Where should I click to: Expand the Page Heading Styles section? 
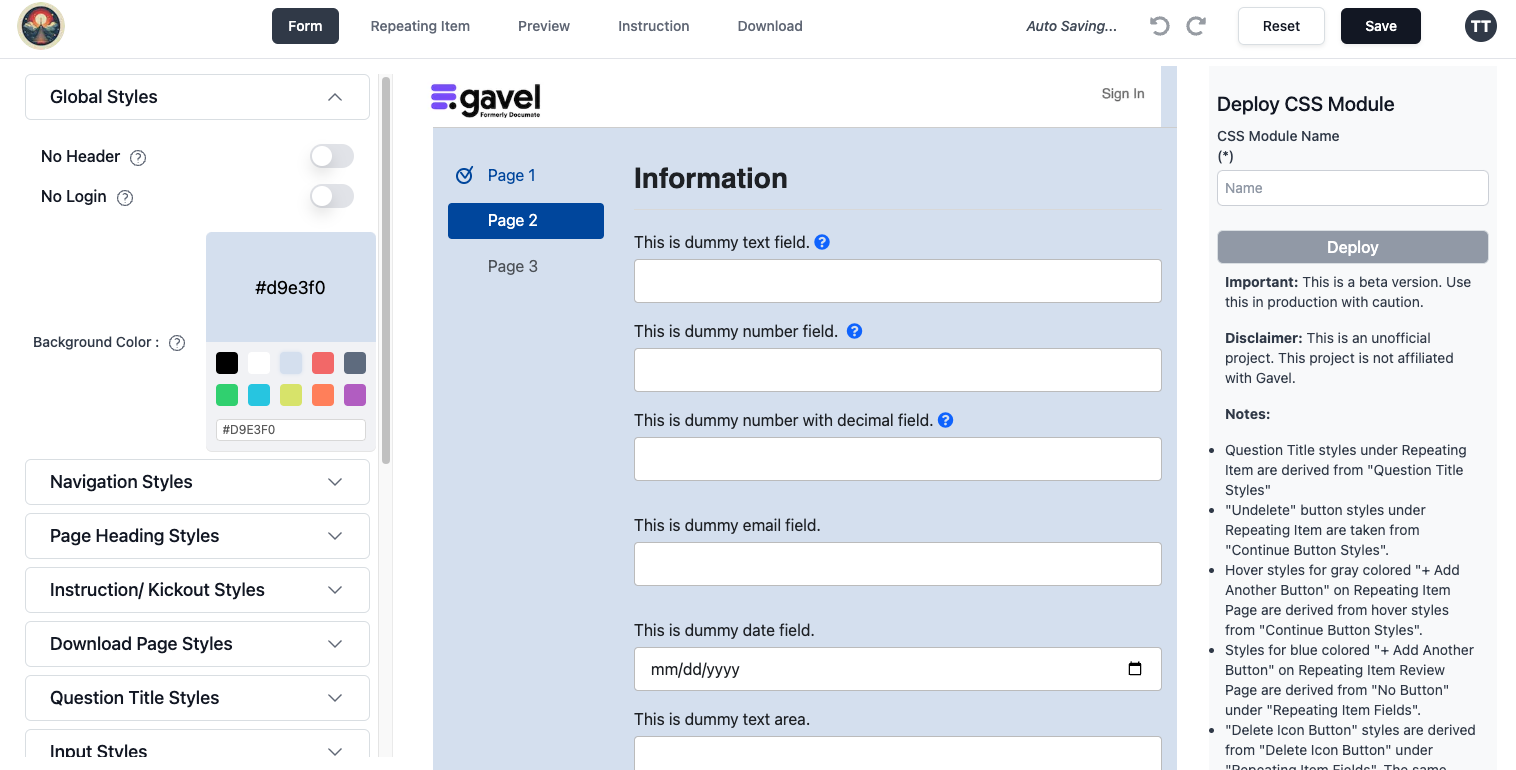point(197,536)
